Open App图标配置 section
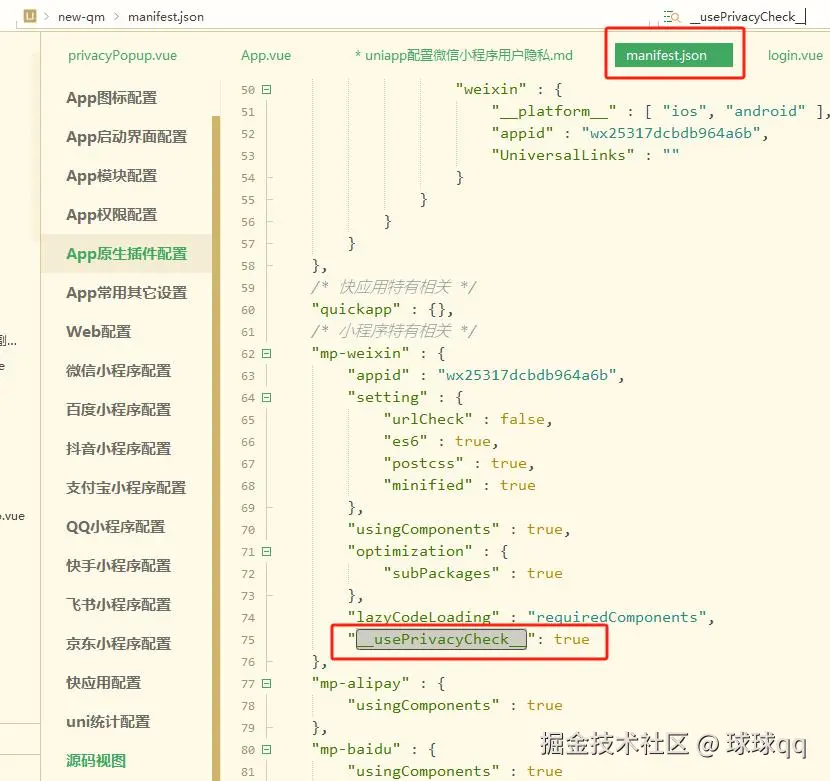The height and width of the screenshot is (781, 830). point(112,98)
